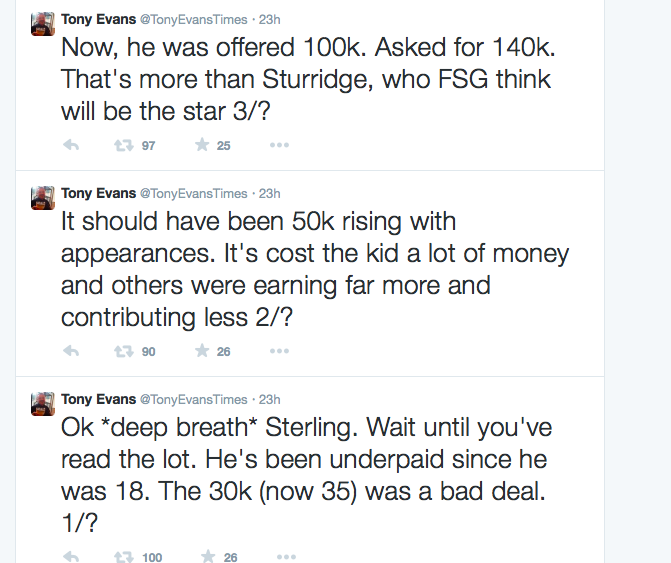
Task: Open the 23h timestamp of the 1/? tweet
Action: tap(270, 398)
